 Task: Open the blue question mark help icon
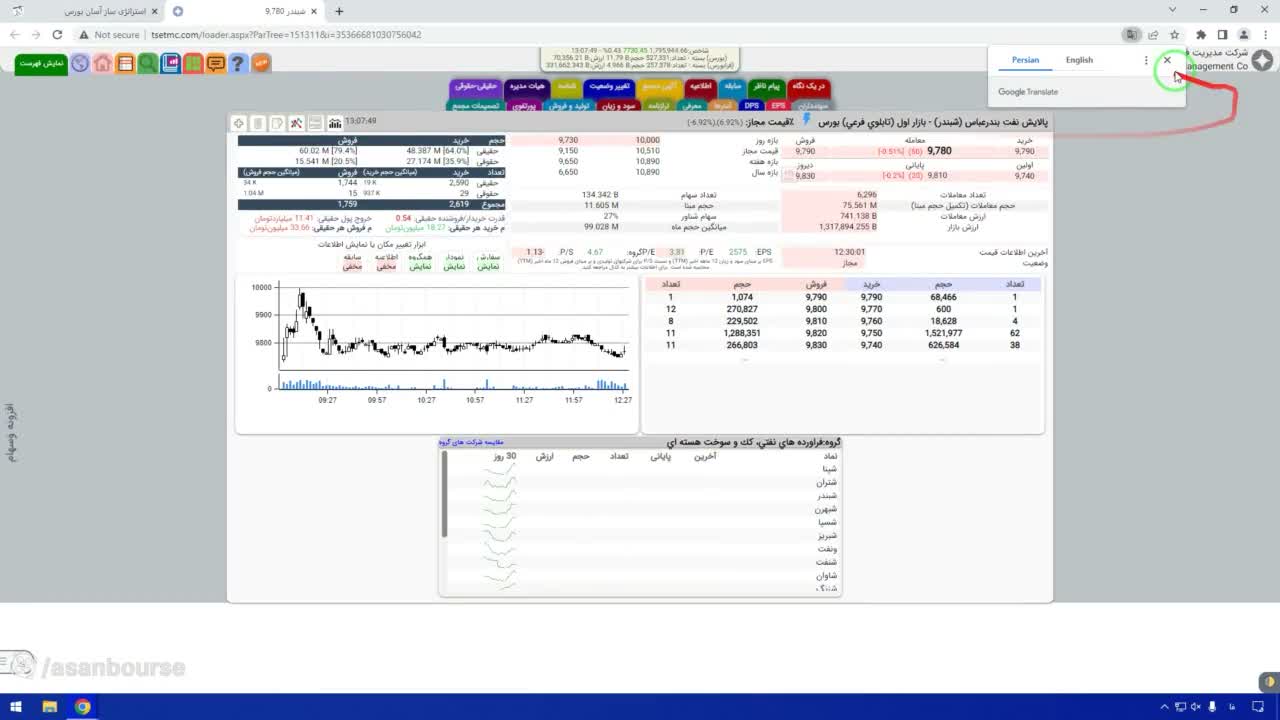pos(237,63)
